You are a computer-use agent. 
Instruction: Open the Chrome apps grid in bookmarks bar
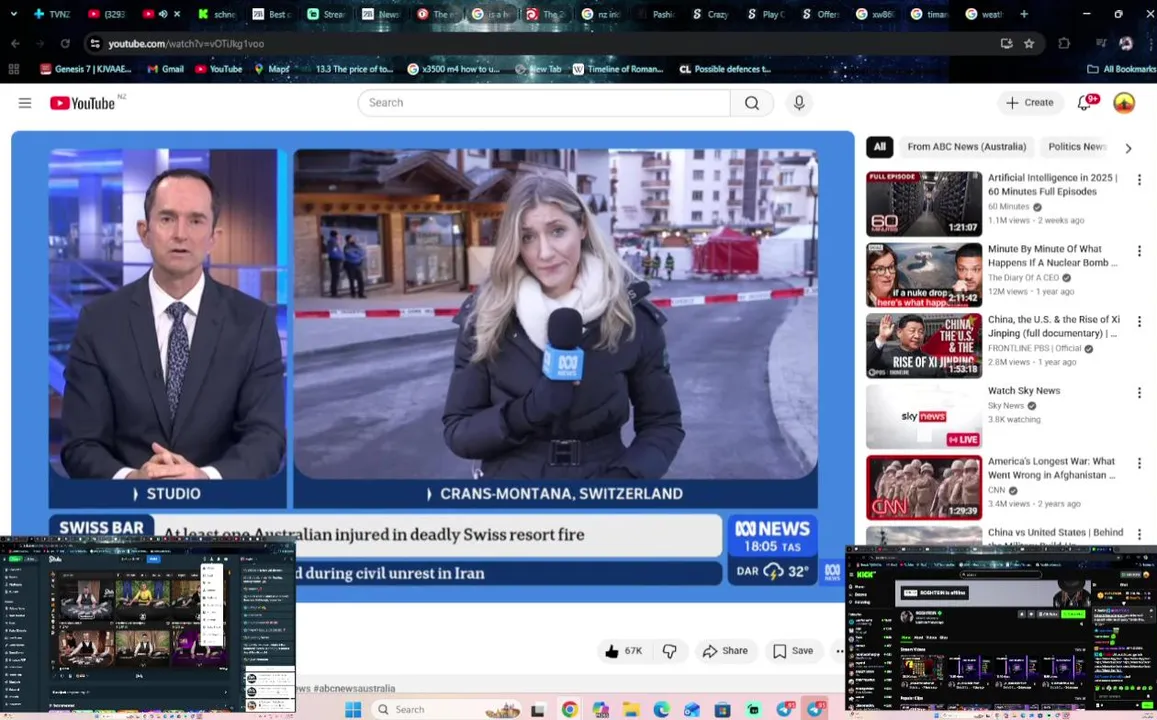[13, 69]
